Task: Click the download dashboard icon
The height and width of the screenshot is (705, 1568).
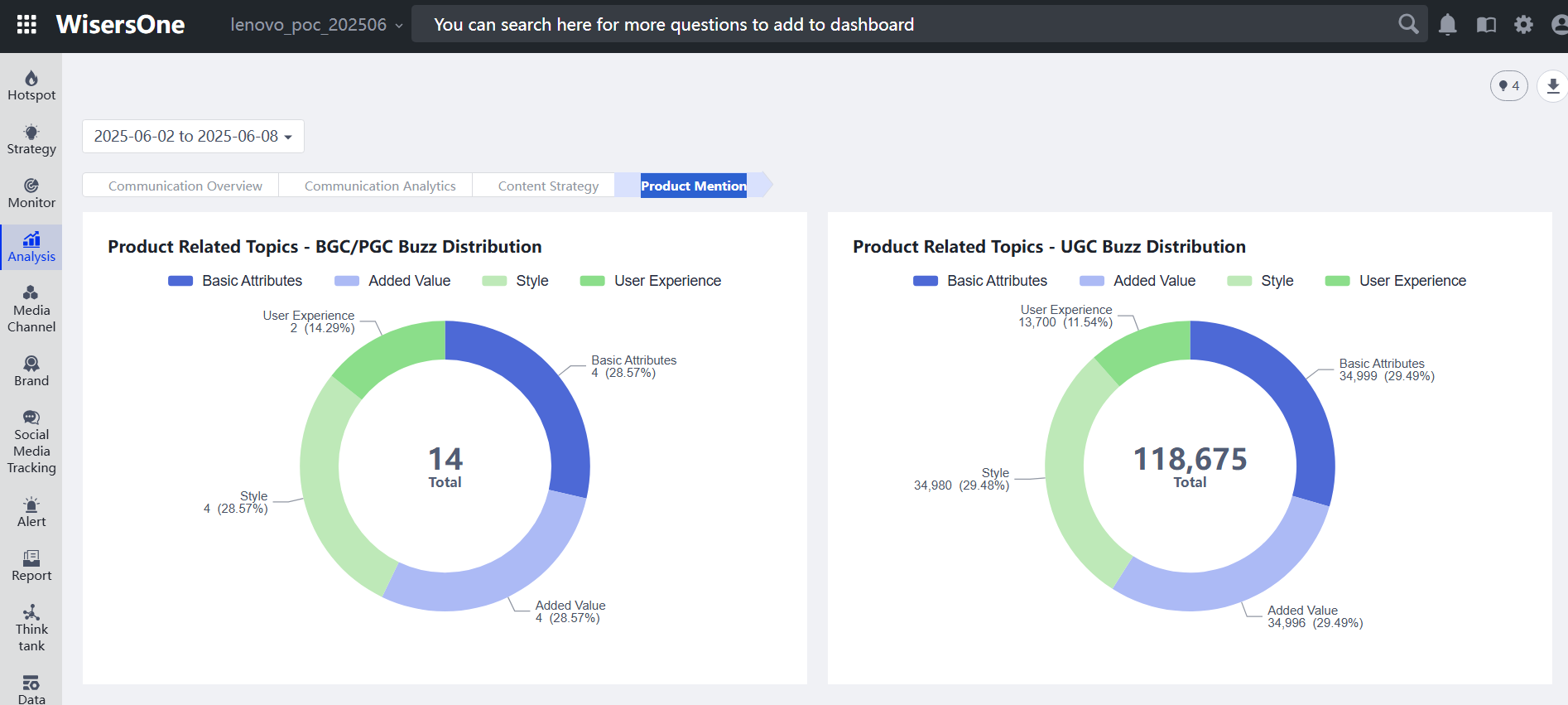Action: point(1552,85)
